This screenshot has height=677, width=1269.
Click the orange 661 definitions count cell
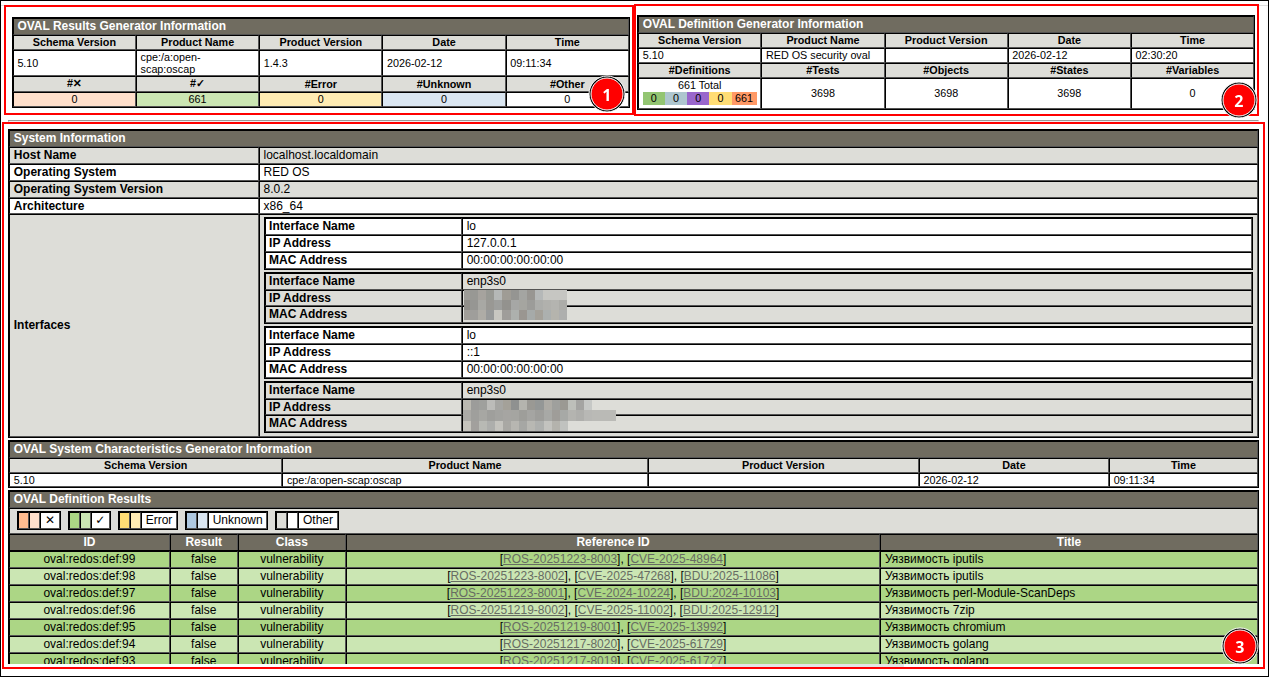(x=744, y=99)
